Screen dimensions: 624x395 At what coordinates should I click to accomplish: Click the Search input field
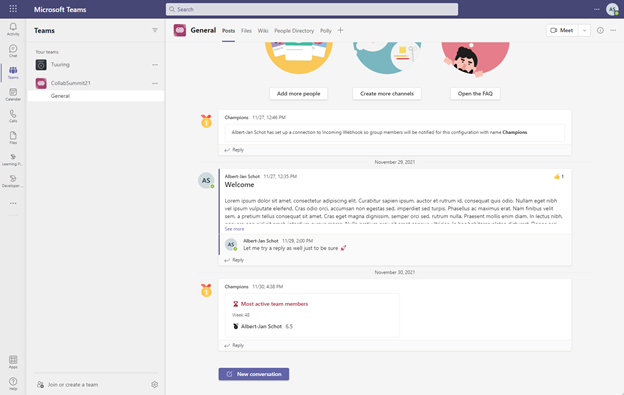click(312, 9)
